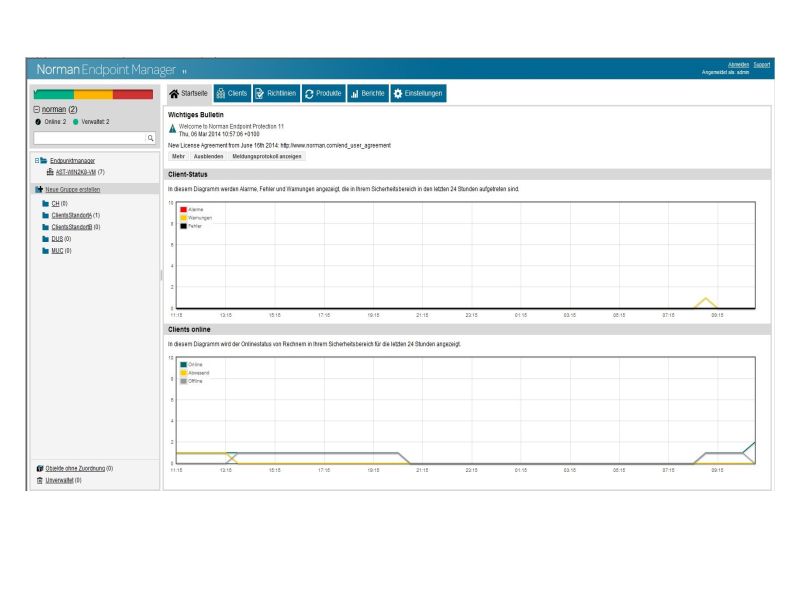Click the yellow Warnungen legend swatch

pyautogui.click(x=183, y=218)
